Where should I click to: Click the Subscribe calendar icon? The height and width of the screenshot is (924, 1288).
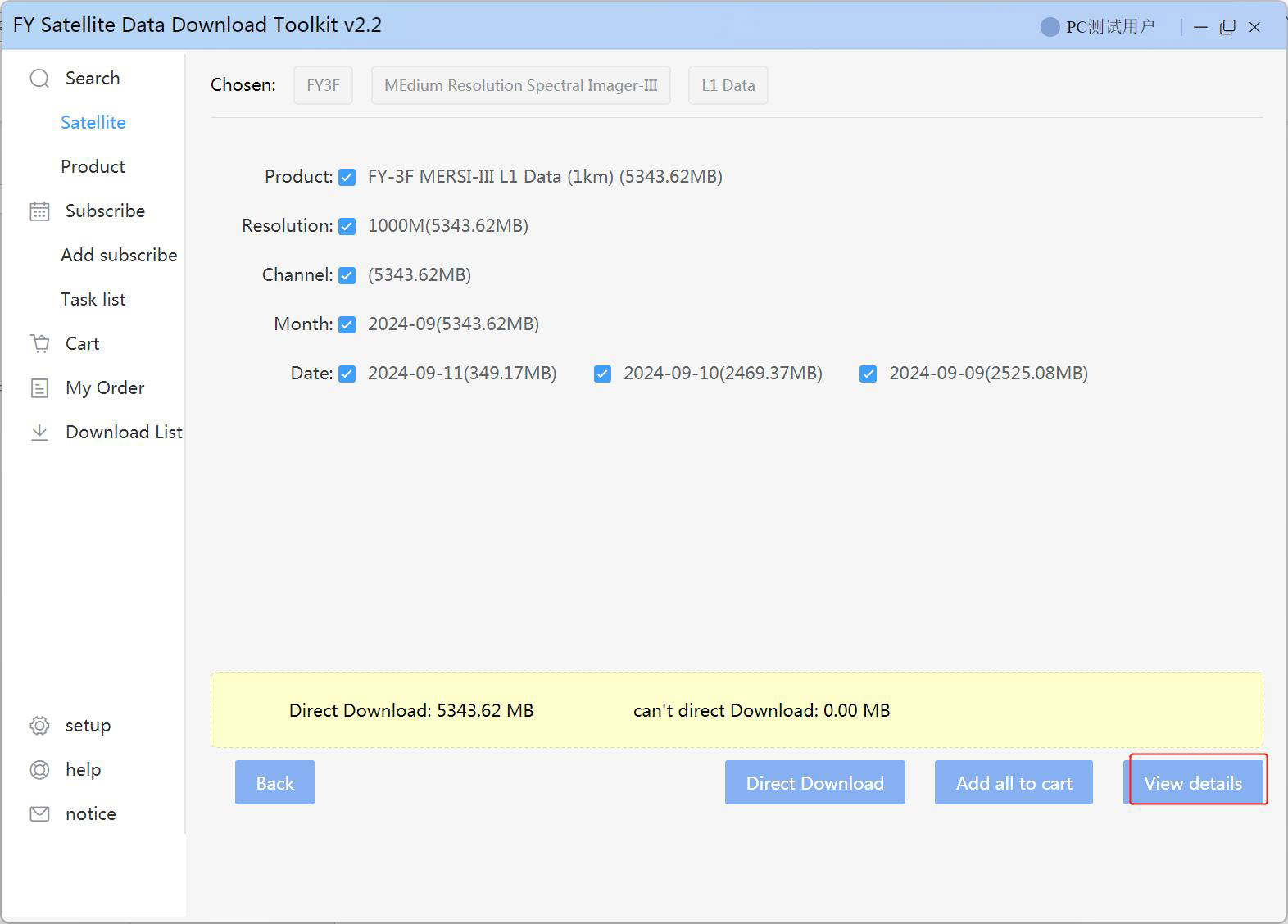tap(39, 211)
